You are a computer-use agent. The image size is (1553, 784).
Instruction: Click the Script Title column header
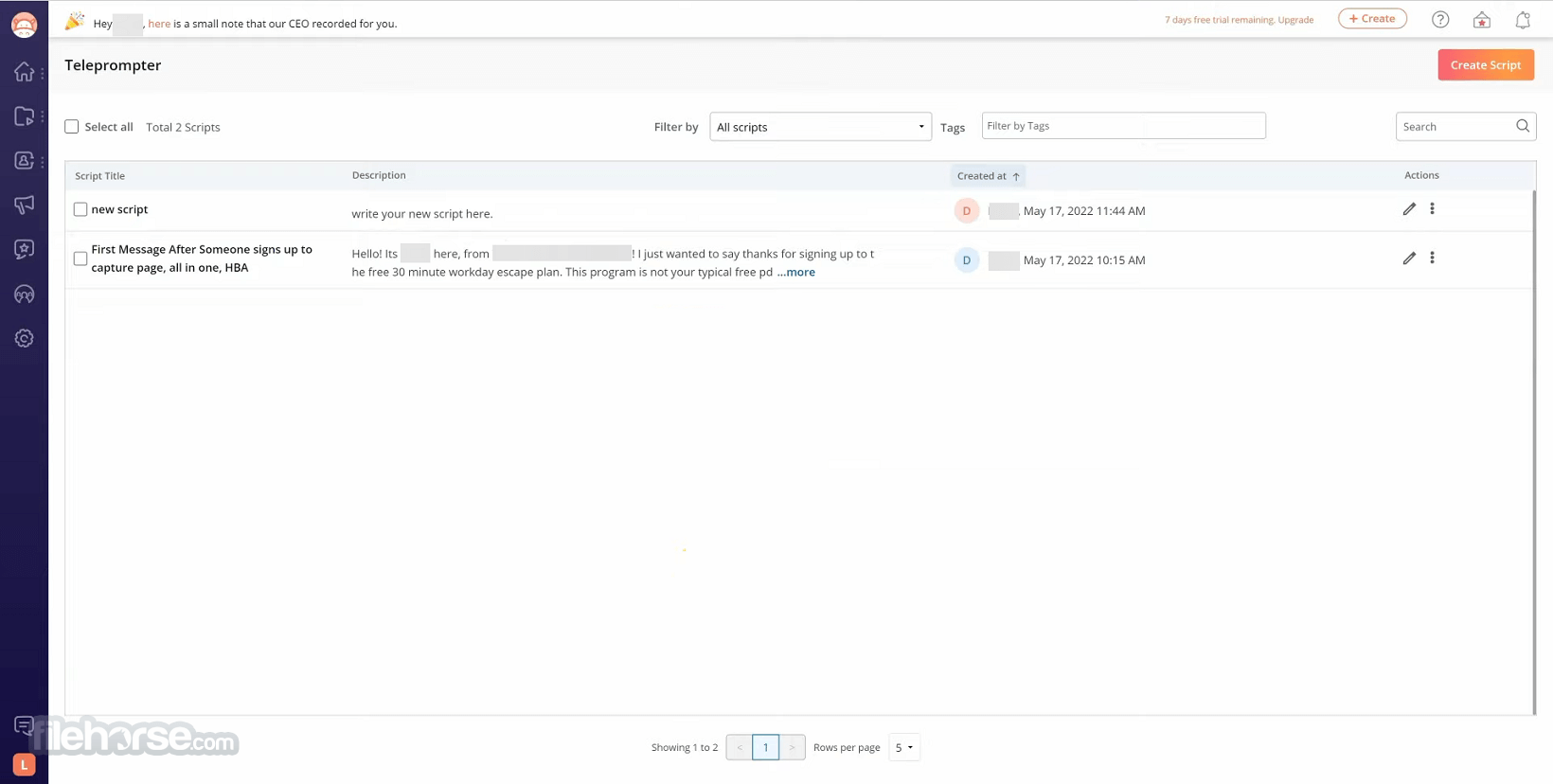click(99, 176)
